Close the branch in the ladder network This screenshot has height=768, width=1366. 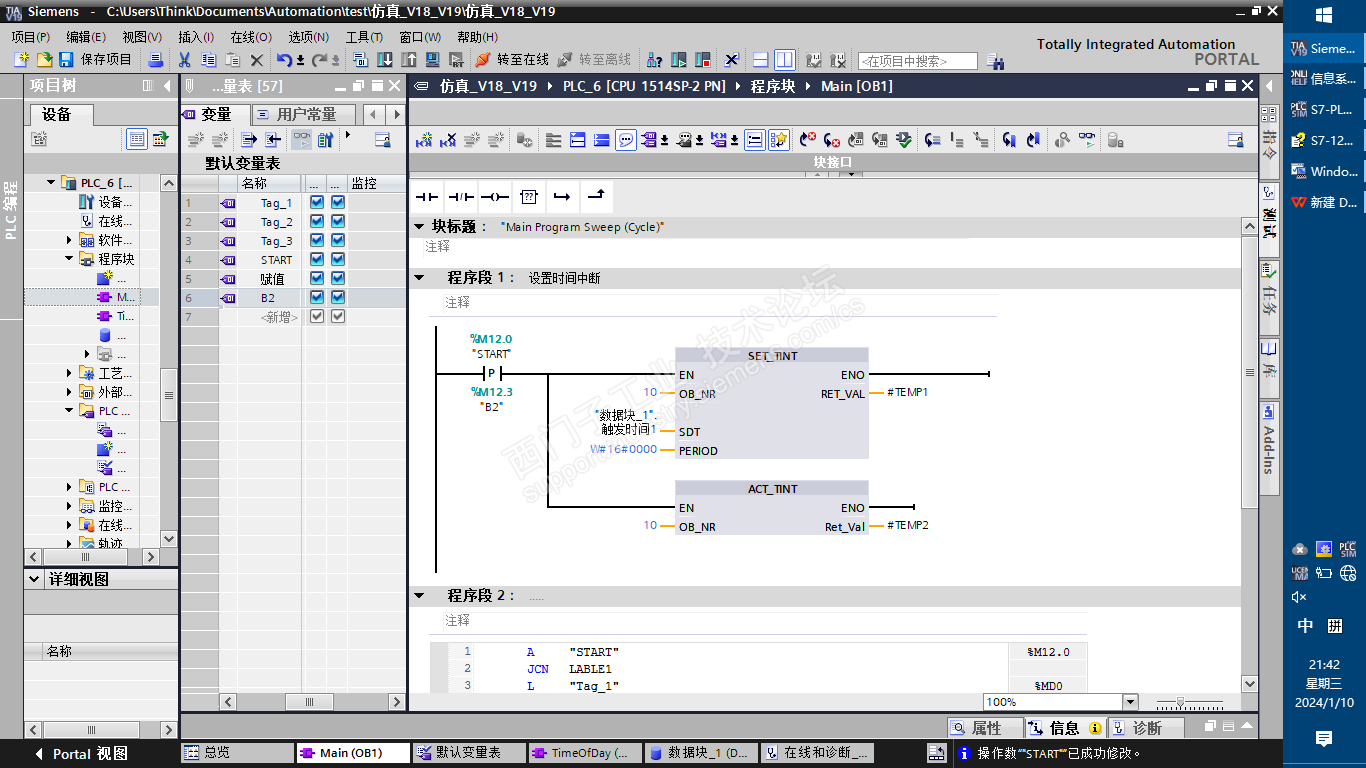pos(595,196)
